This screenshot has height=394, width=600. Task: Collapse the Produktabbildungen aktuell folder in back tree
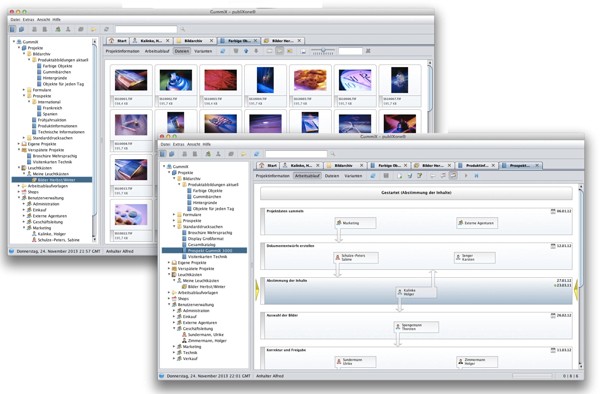coord(29,60)
